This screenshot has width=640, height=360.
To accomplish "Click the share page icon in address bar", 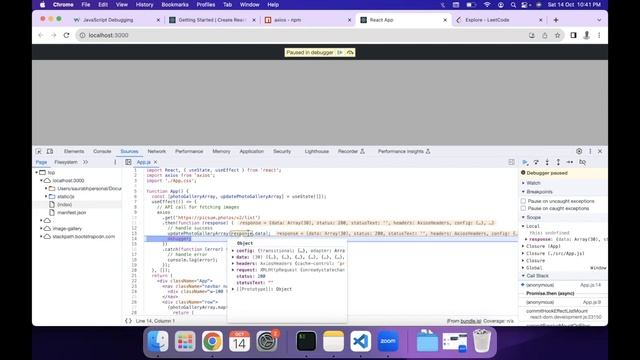I will [544, 36].
